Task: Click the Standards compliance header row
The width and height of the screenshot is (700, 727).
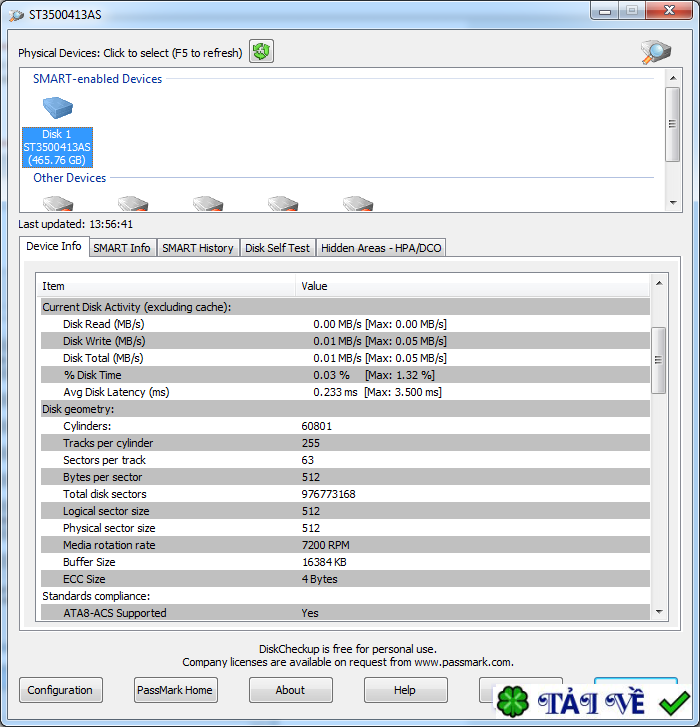Action: coord(345,596)
